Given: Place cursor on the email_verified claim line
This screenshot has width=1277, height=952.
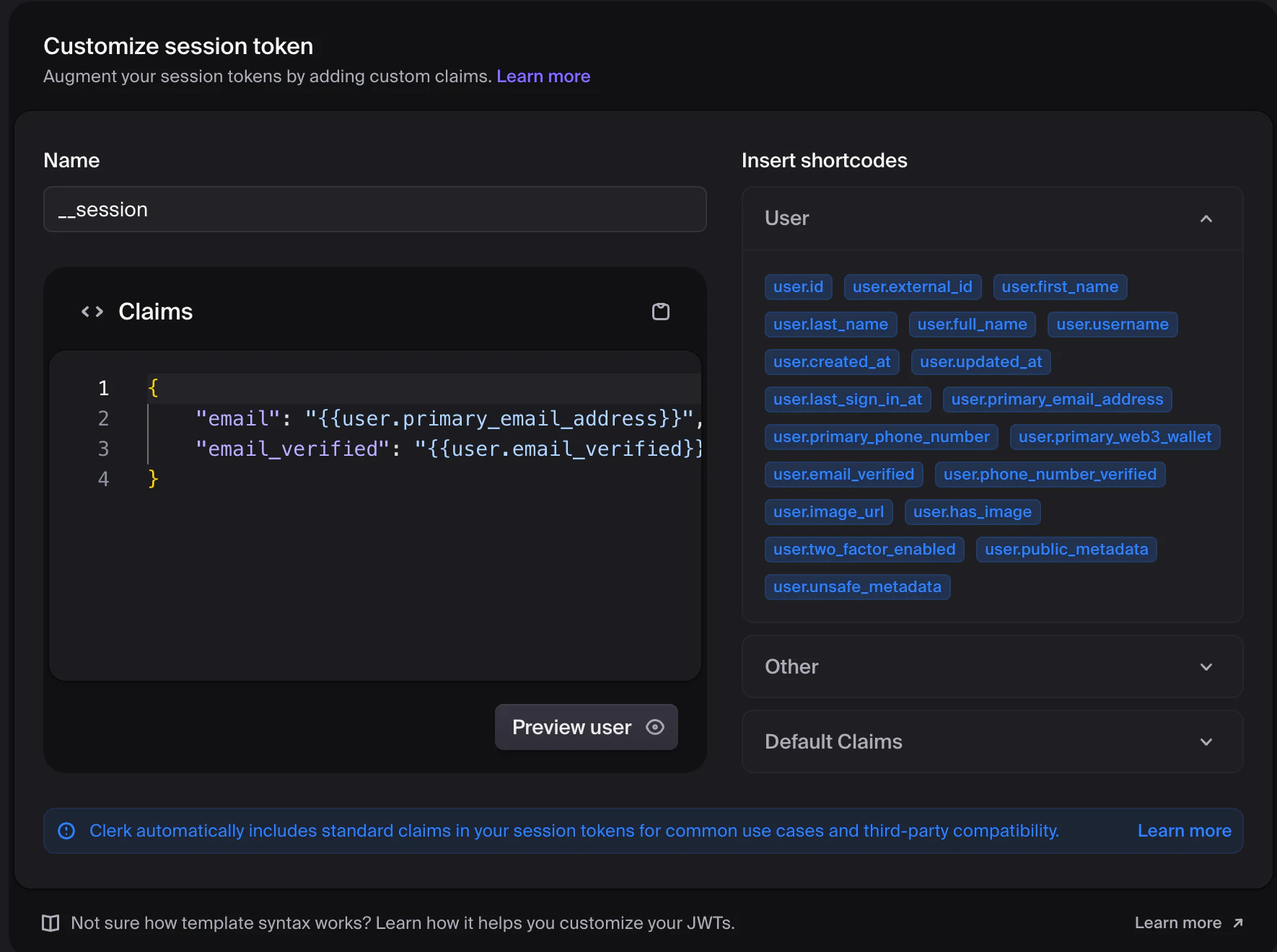Looking at the screenshot, I should tap(424, 449).
